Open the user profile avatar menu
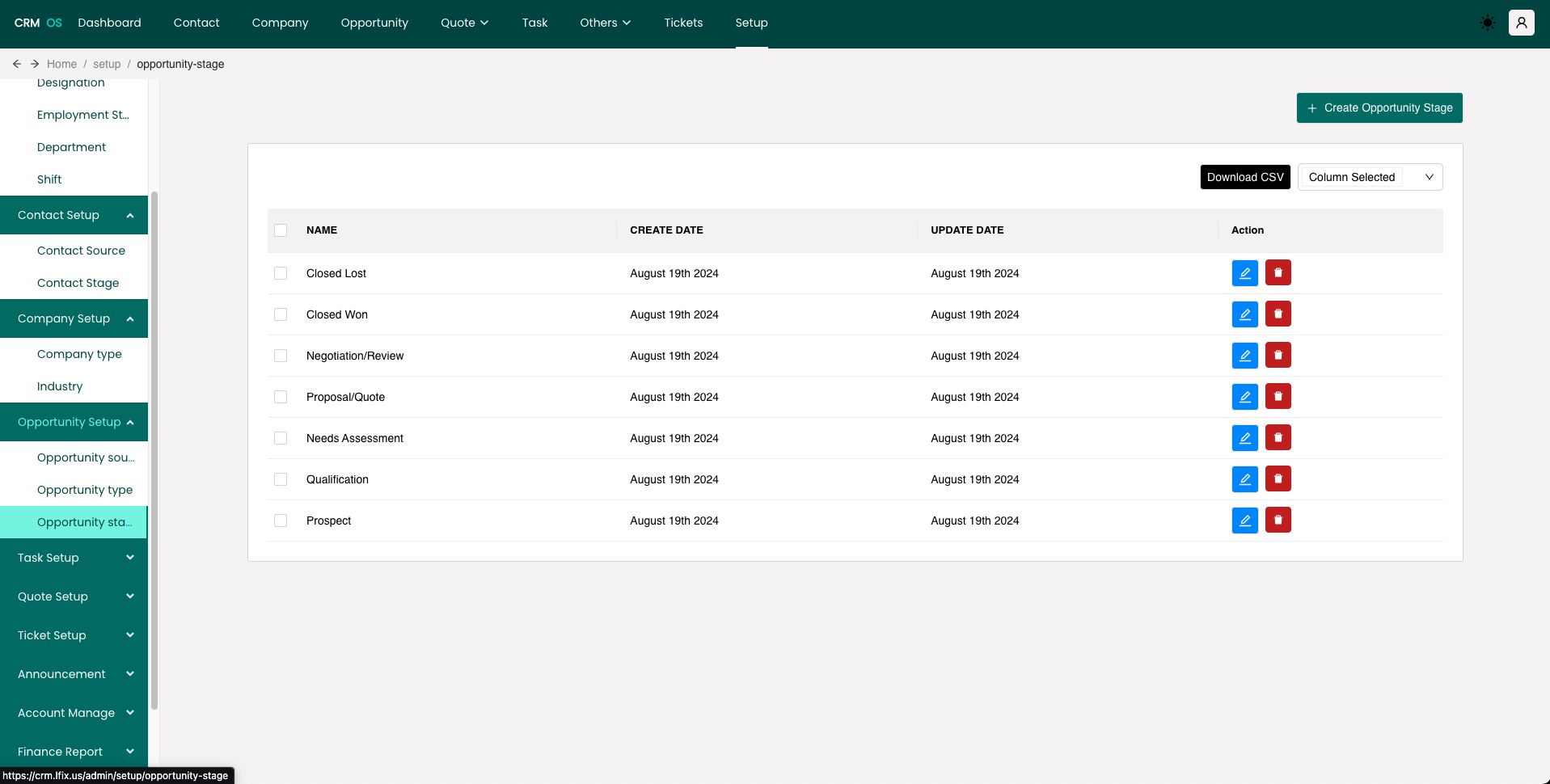Screen dimensions: 1550x784 coord(1521,23)
